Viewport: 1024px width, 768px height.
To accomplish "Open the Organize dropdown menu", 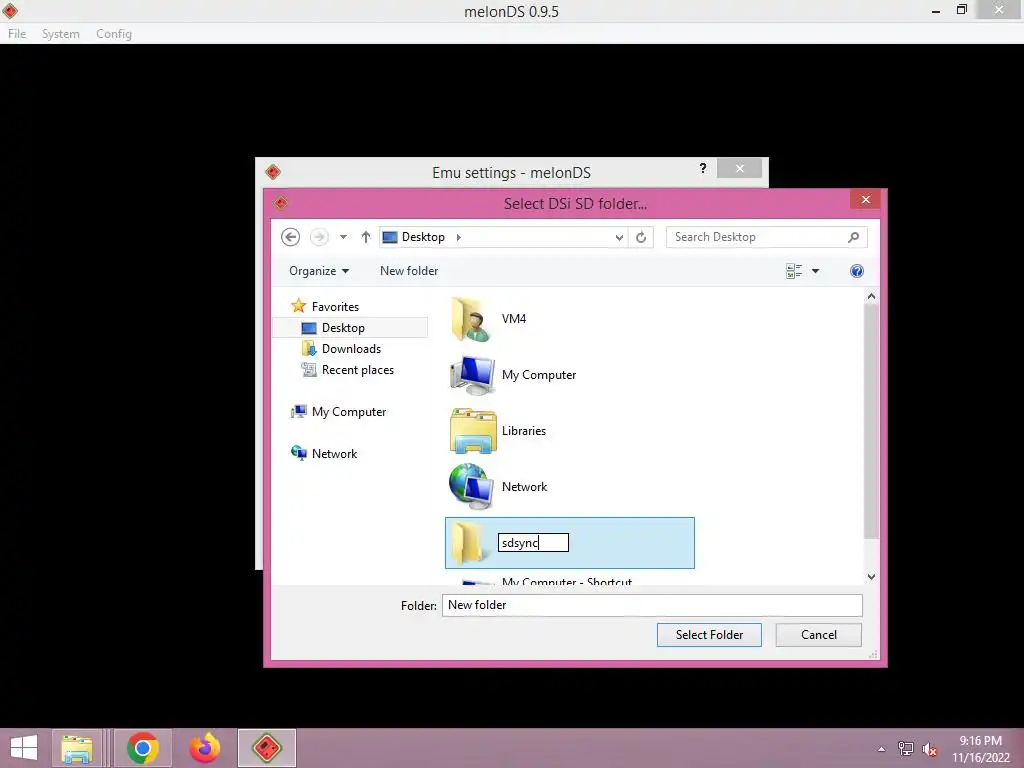I will 319,271.
